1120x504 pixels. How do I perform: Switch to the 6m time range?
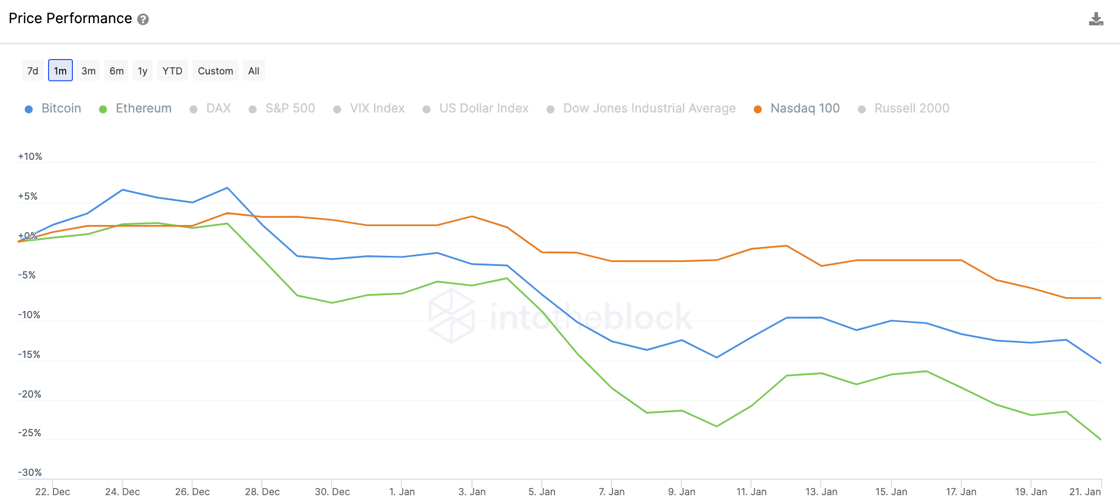(116, 71)
